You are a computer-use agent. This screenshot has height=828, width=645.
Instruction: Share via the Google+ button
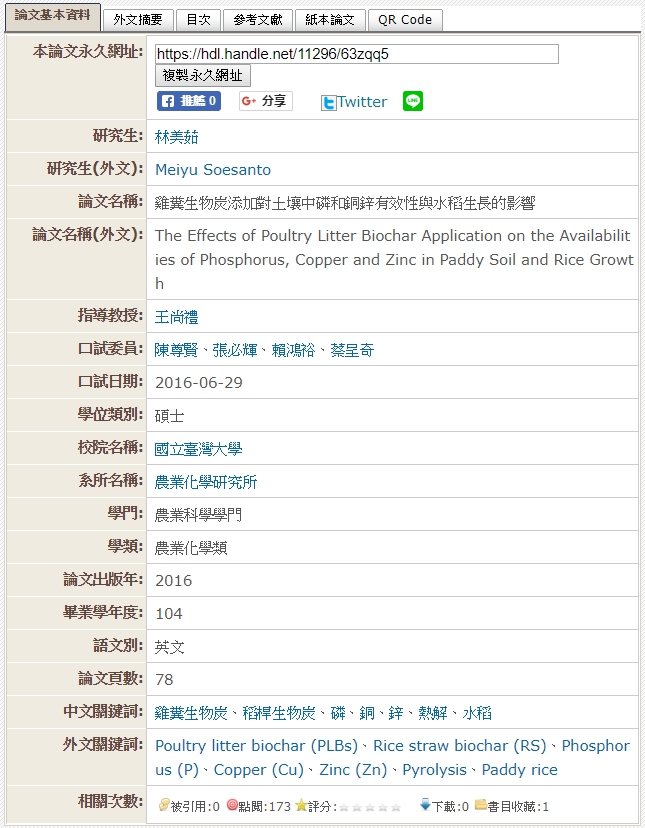click(265, 101)
